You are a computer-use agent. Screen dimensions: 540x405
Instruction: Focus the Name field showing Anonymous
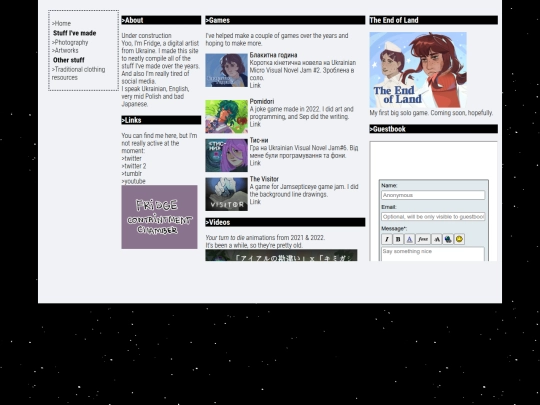click(x=433, y=195)
